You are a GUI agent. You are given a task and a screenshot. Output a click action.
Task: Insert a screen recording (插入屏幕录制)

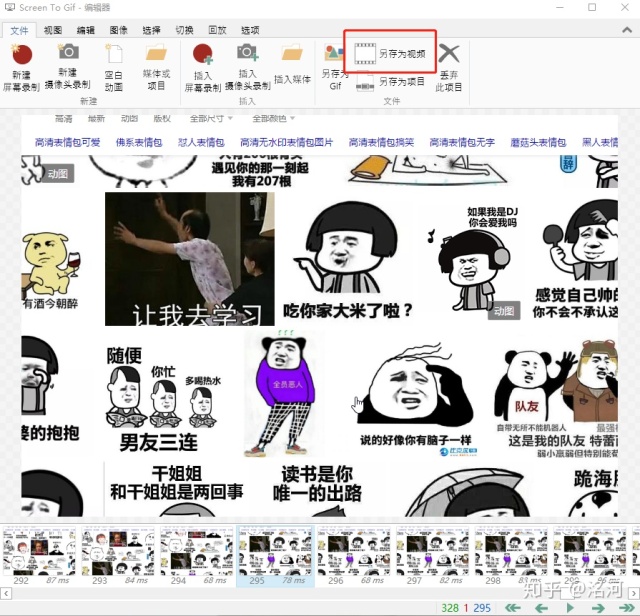(x=203, y=67)
